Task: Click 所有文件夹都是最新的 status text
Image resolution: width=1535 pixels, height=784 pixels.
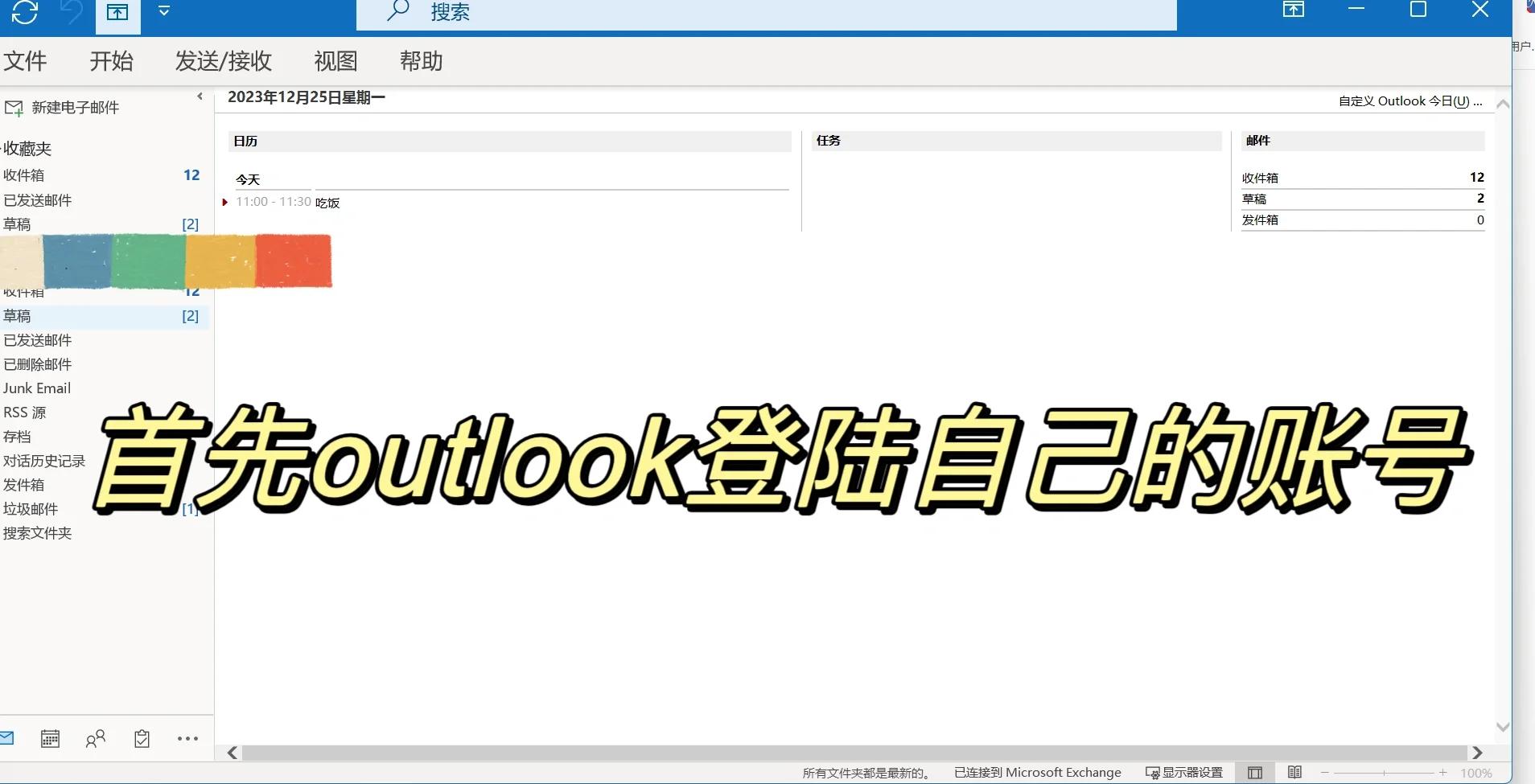Action: click(866, 773)
